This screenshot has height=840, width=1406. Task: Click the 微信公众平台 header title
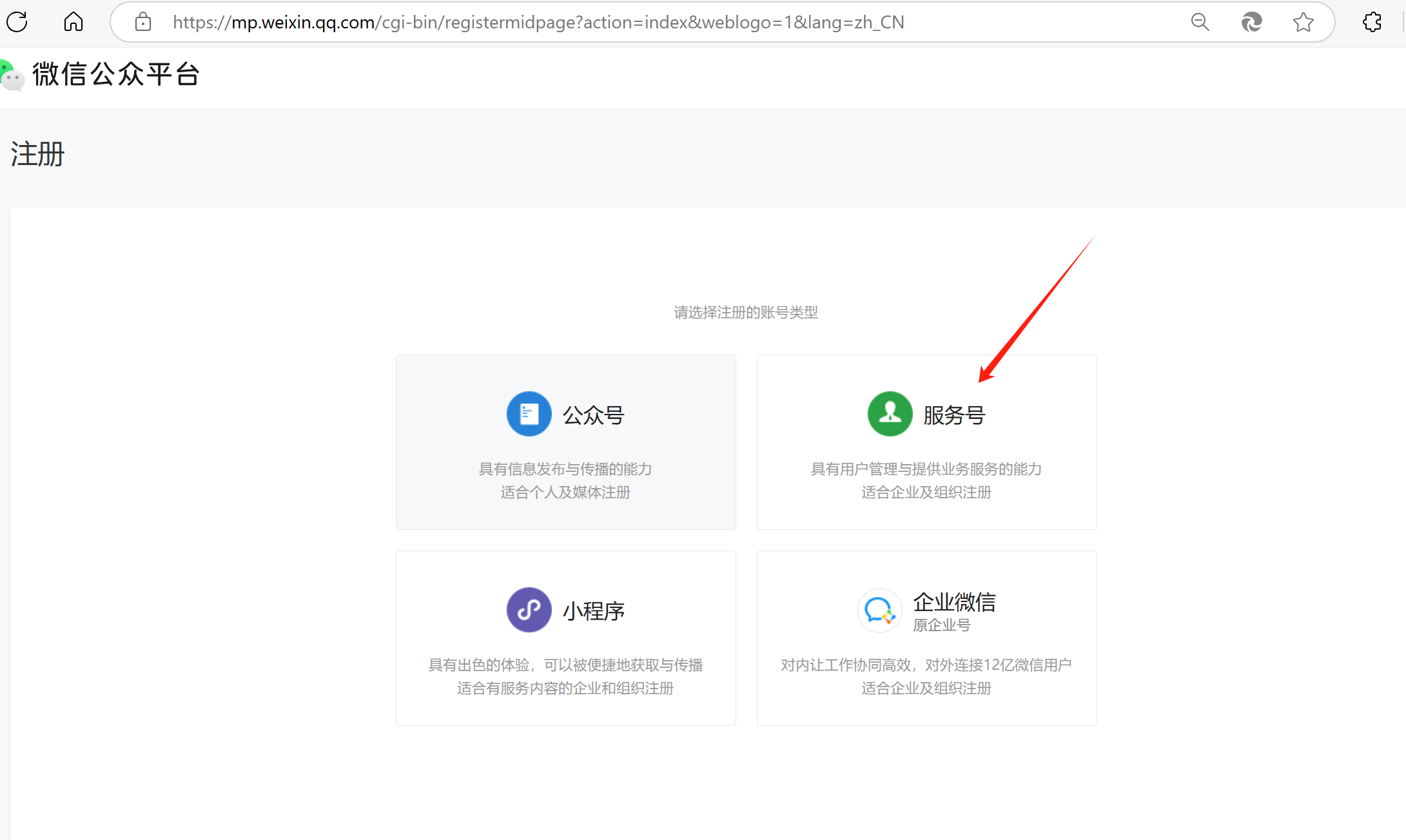point(117,74)
